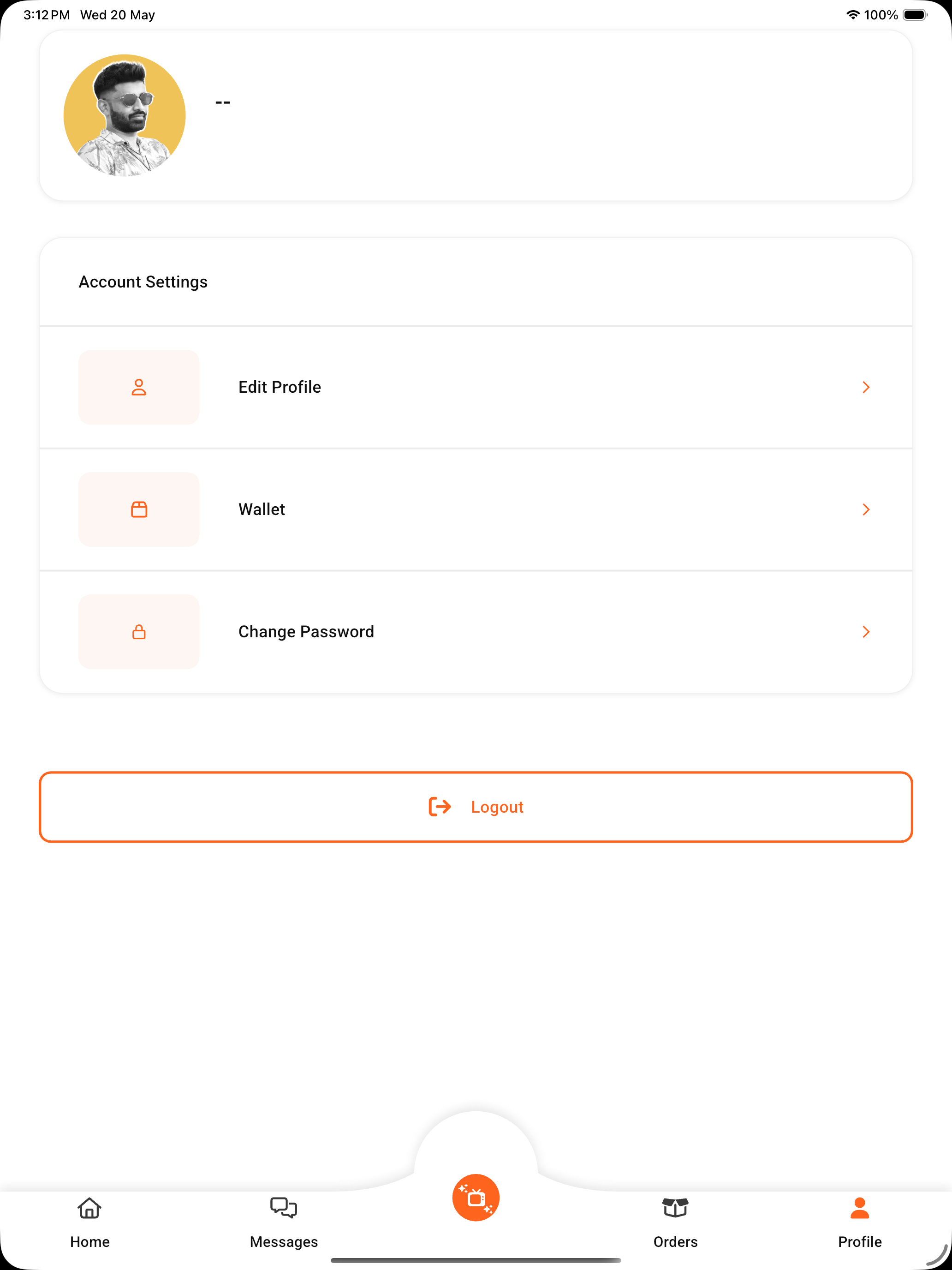Click the profile avatar photo
The height and width of the screenshot is (1270, 952).
coord(125,115)
